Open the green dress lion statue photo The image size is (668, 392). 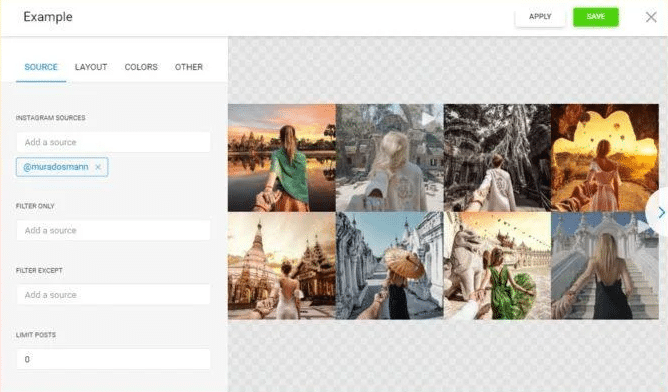pyautogui.click(x=497, y=266)
